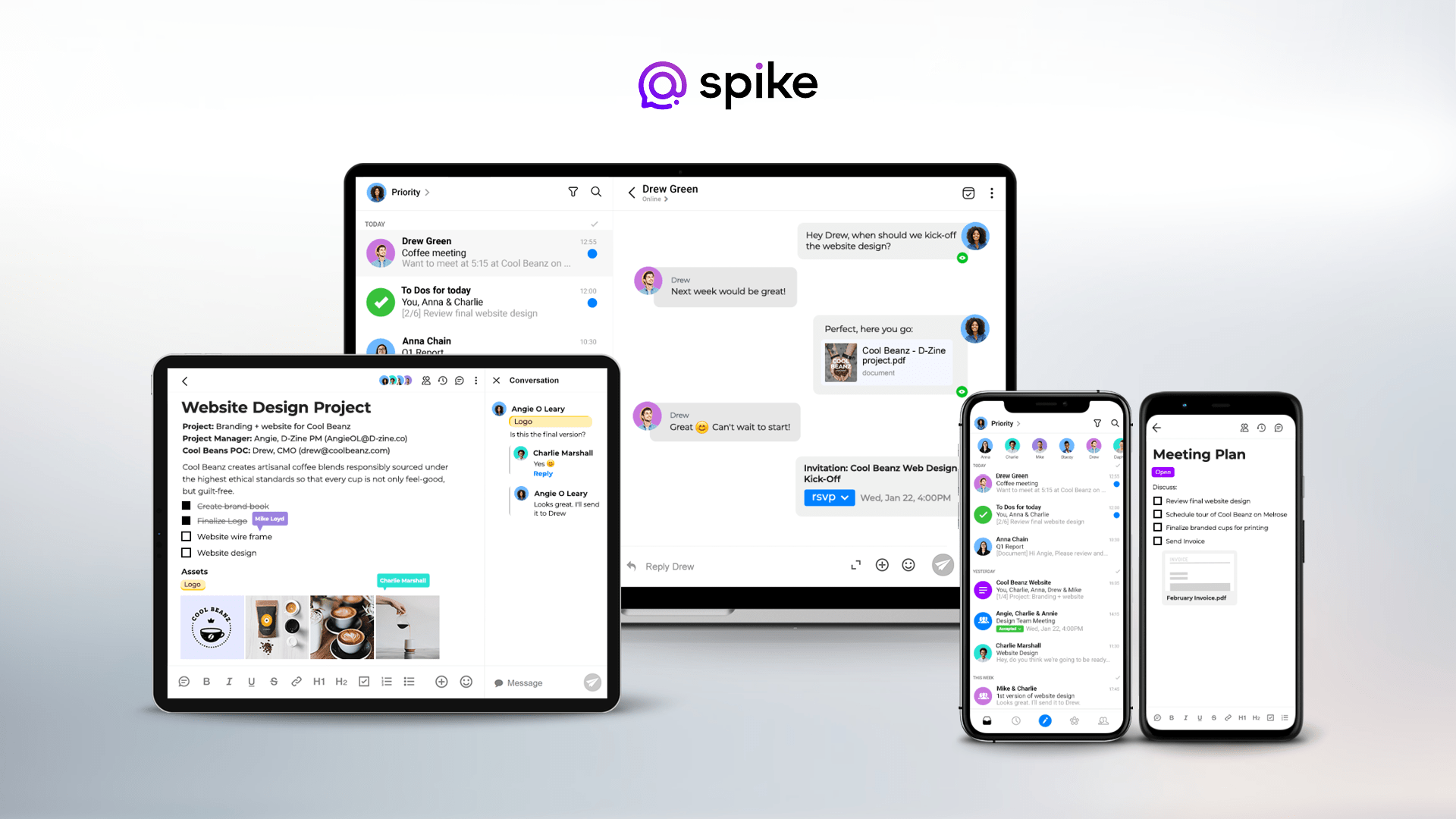Viewport: 1456px width, 819px height.
Task: Click the H1 heading icon in note toolbar
Action: click(x=320, y=683)
